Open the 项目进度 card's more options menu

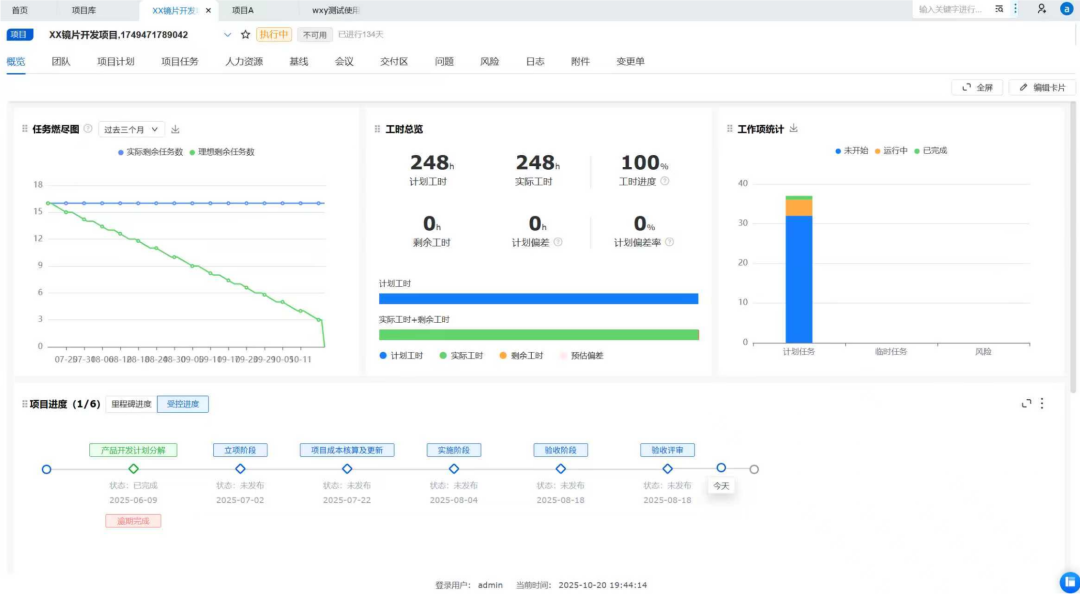pos(1042,404)
